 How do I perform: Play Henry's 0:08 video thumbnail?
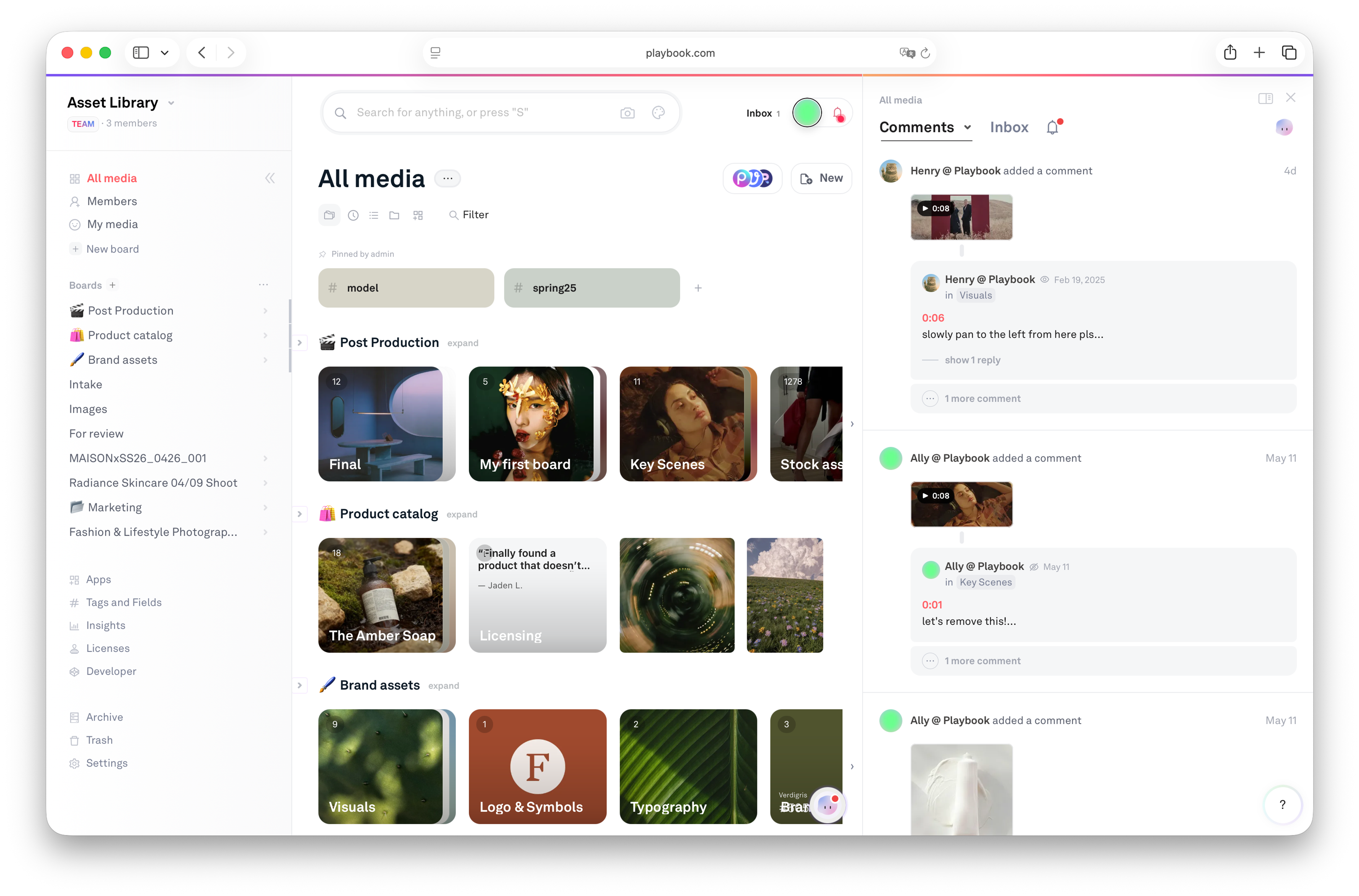961,217
